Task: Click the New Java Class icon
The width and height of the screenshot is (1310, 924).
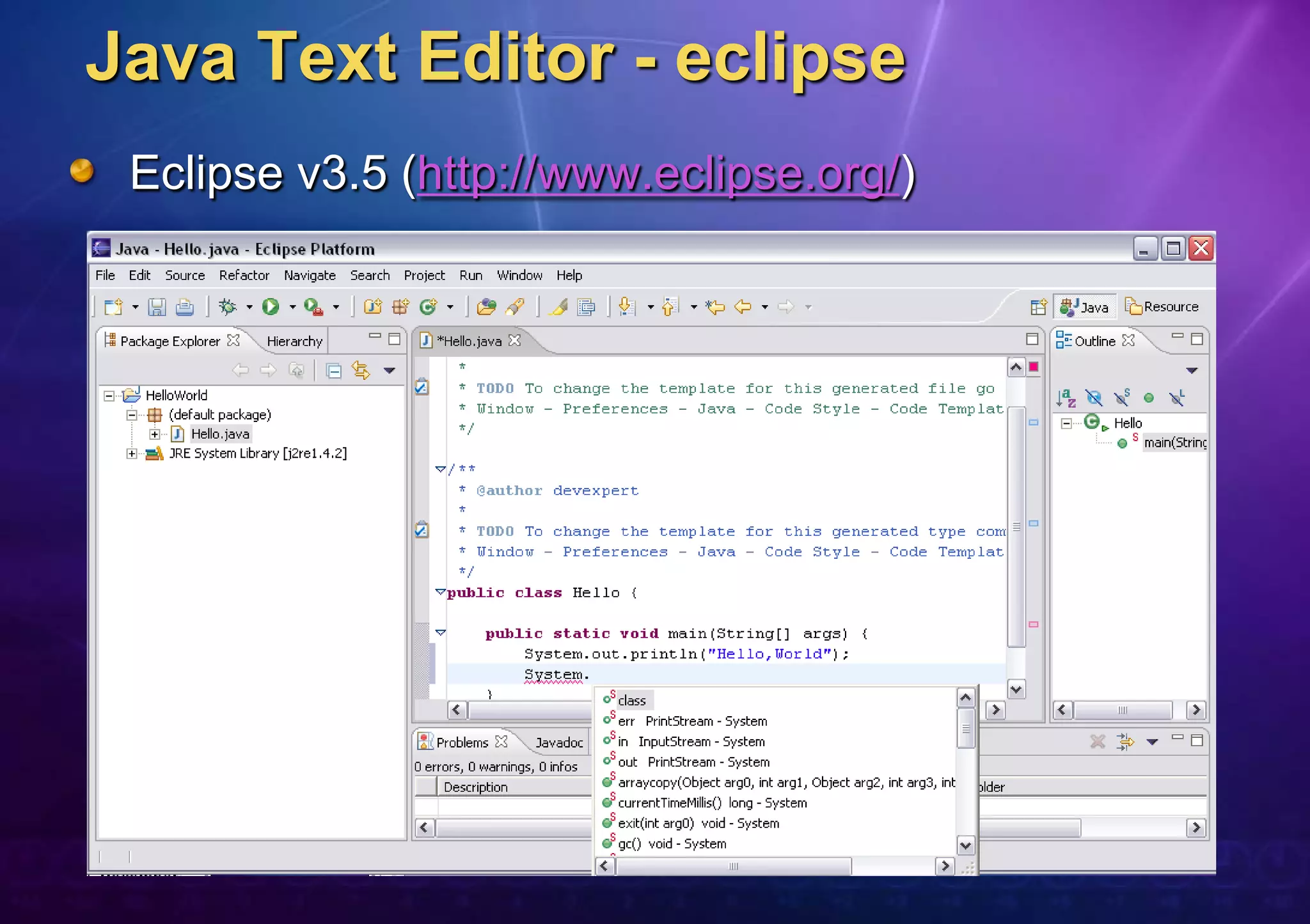Action: click(429, 307)
